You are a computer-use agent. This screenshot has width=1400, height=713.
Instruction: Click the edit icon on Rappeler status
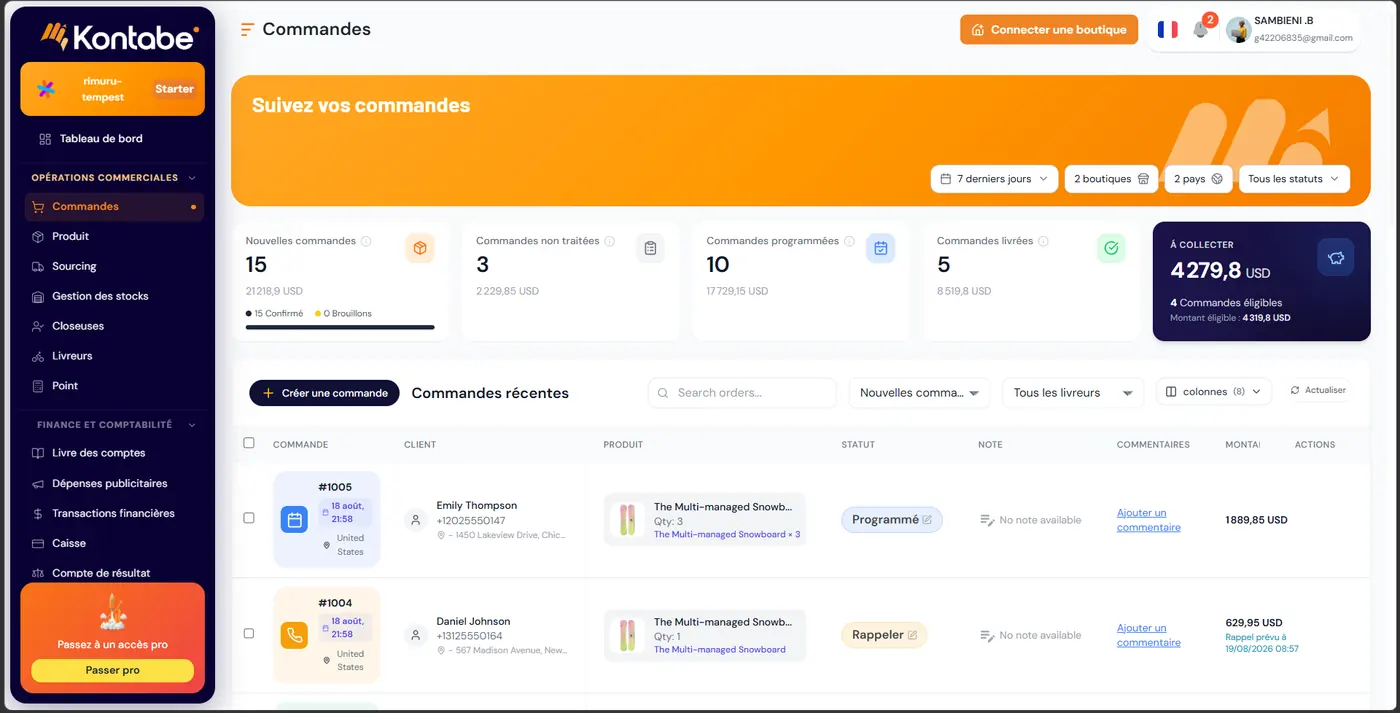tap(912, 635)
